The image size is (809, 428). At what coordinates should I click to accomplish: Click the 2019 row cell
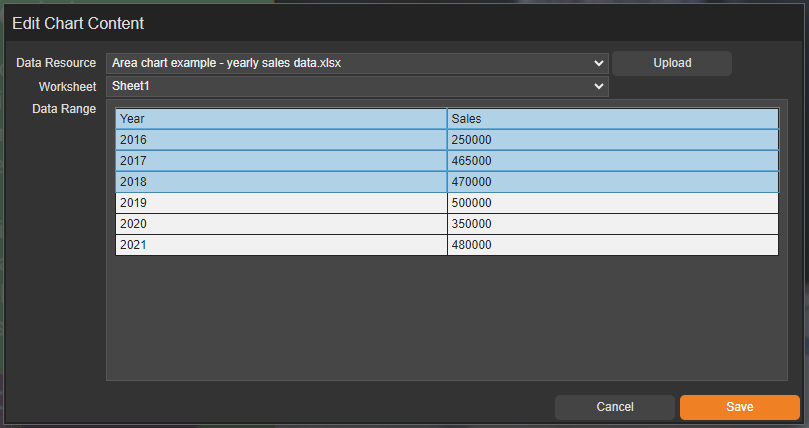click(281, 203)
